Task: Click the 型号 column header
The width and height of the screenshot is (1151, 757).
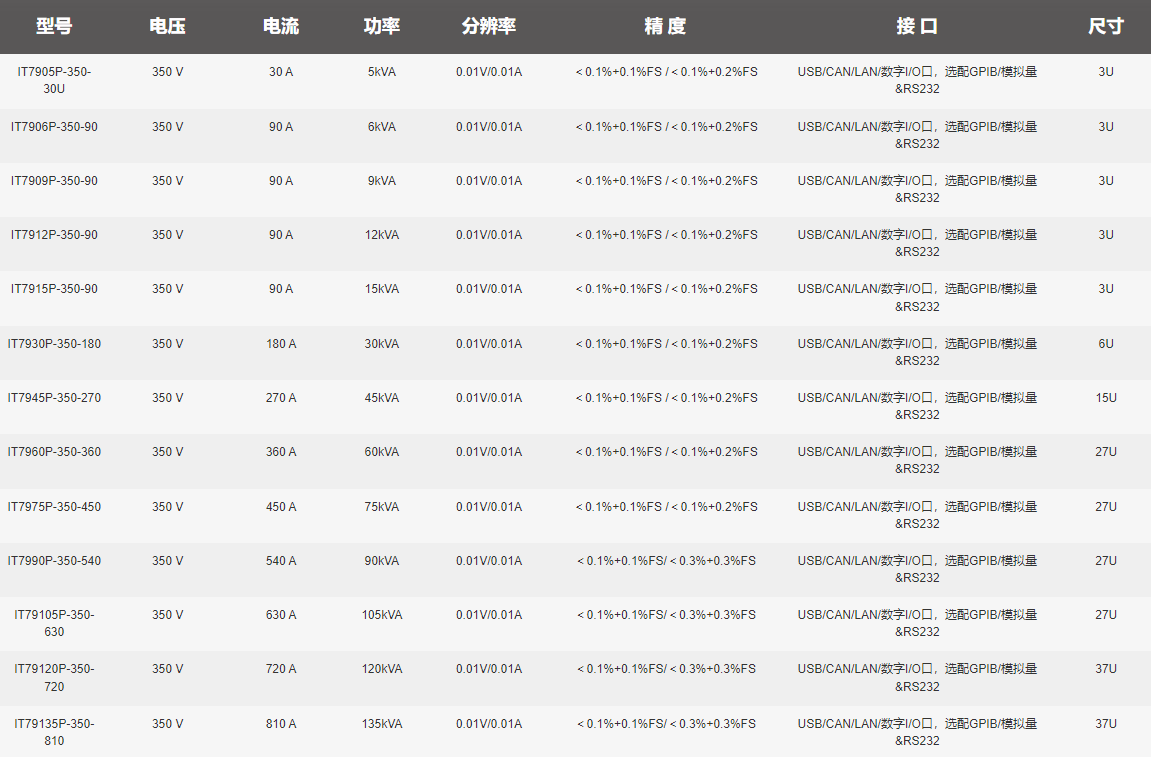Action: click(x=54, y=26)
